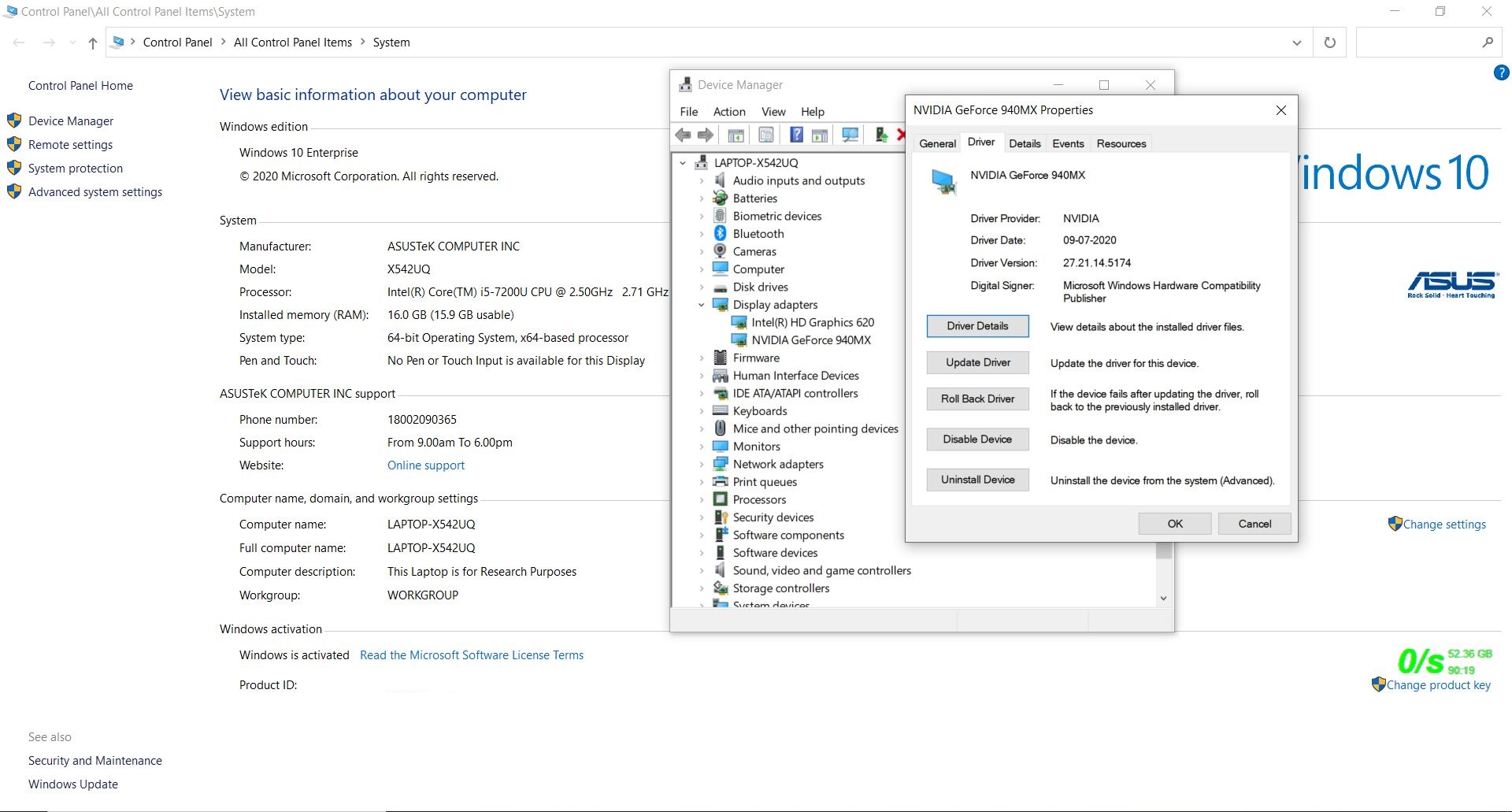Expand the Storage controllers node

click(702, 588)
